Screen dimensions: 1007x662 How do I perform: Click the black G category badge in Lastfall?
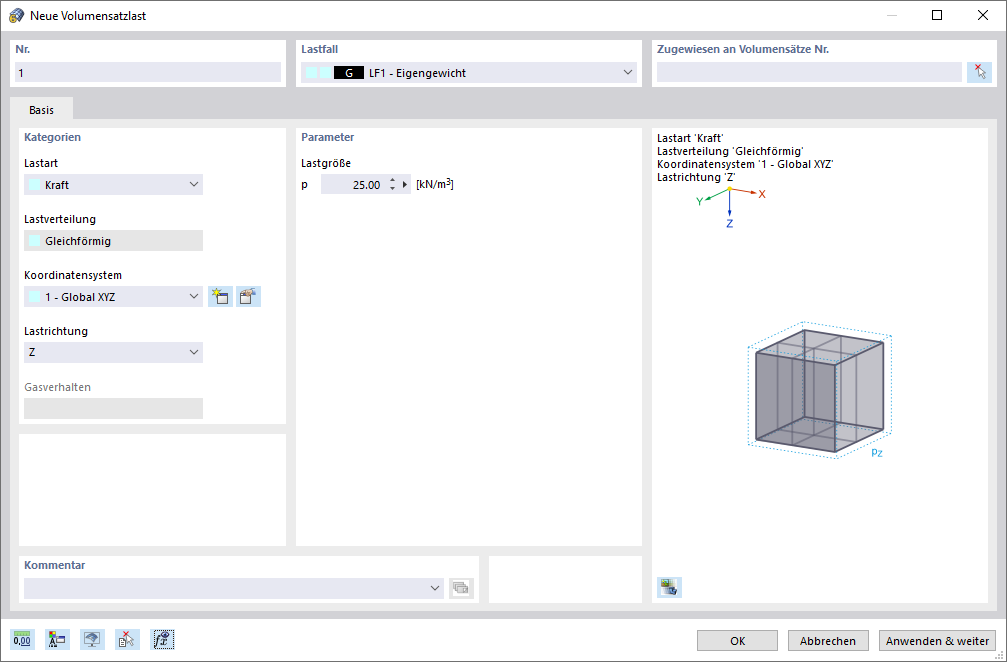(x=349, y=73)
